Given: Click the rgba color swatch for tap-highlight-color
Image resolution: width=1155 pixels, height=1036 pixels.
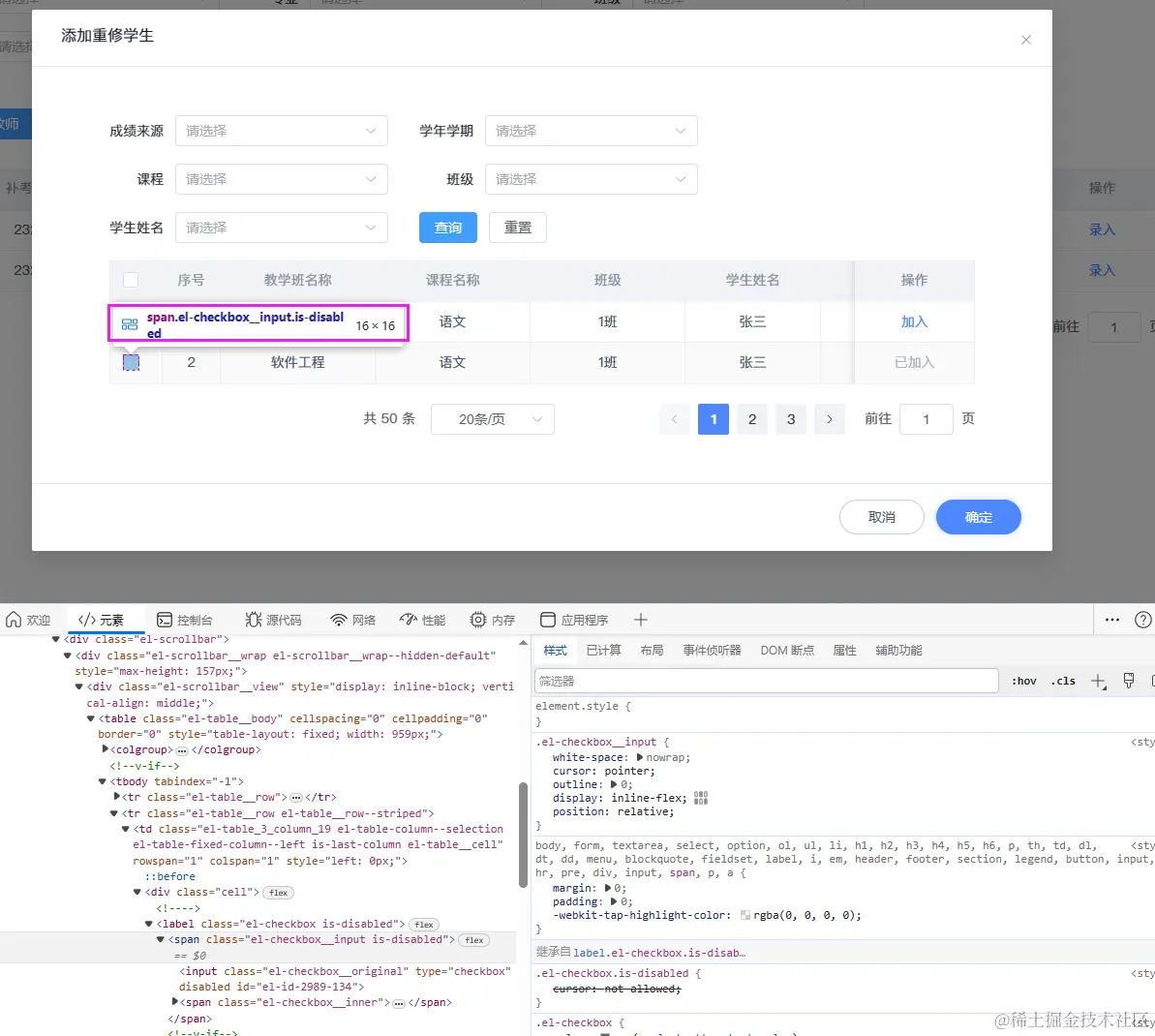Looking at the screenshot, I should [745, 915].
